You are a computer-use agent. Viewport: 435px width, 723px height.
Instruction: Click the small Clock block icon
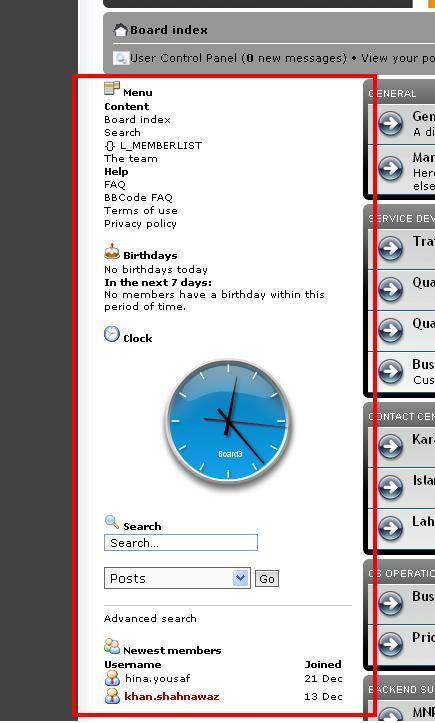(x=112, y=334)
